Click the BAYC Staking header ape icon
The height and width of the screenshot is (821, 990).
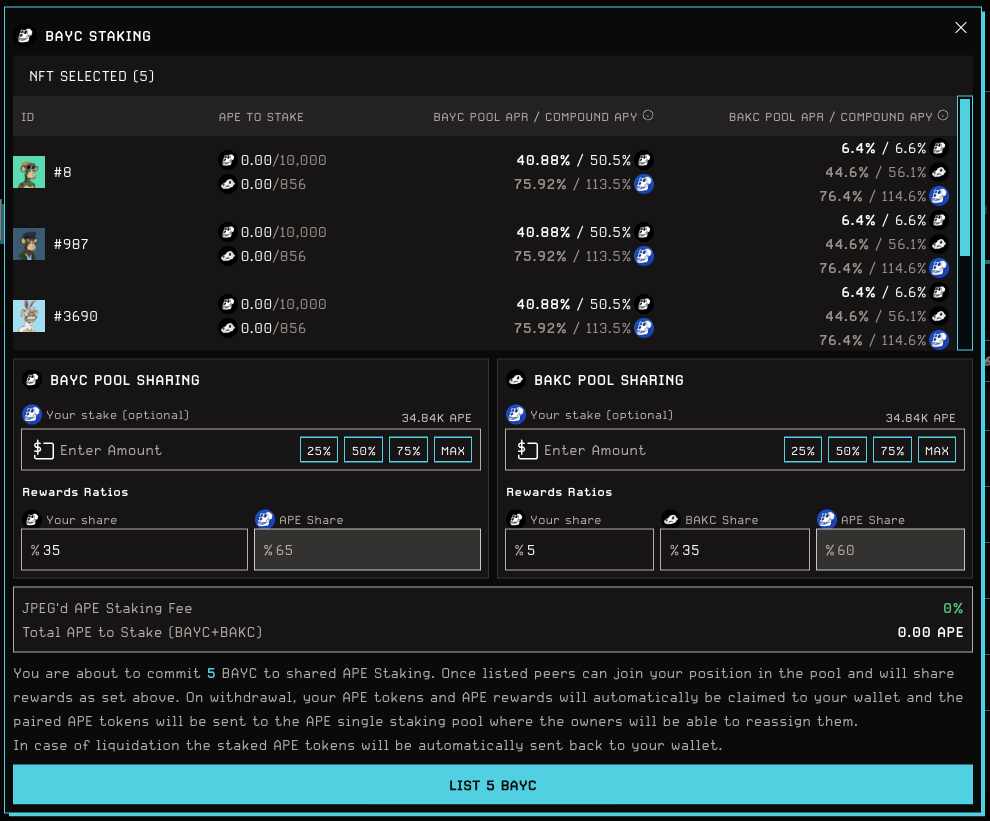coord(26,36)
